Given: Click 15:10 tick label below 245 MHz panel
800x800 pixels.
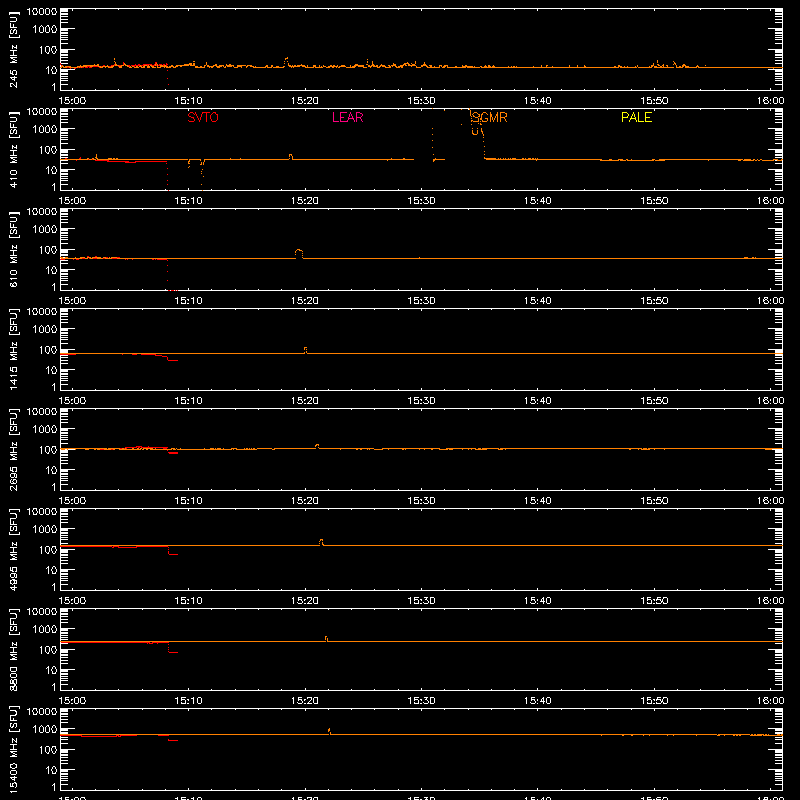Looking at the screenshot, I should pos(188,101).
